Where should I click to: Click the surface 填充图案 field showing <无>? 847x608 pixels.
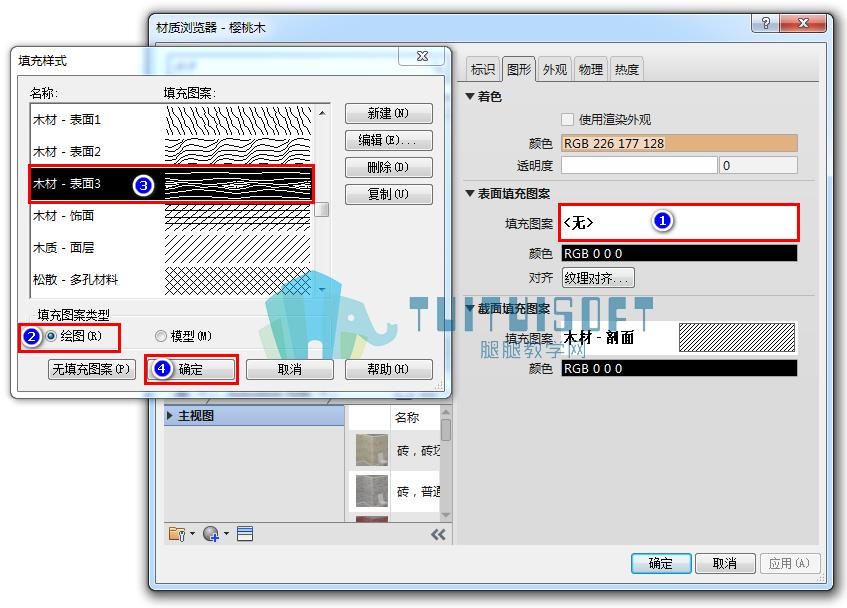[x=679, y=222]
